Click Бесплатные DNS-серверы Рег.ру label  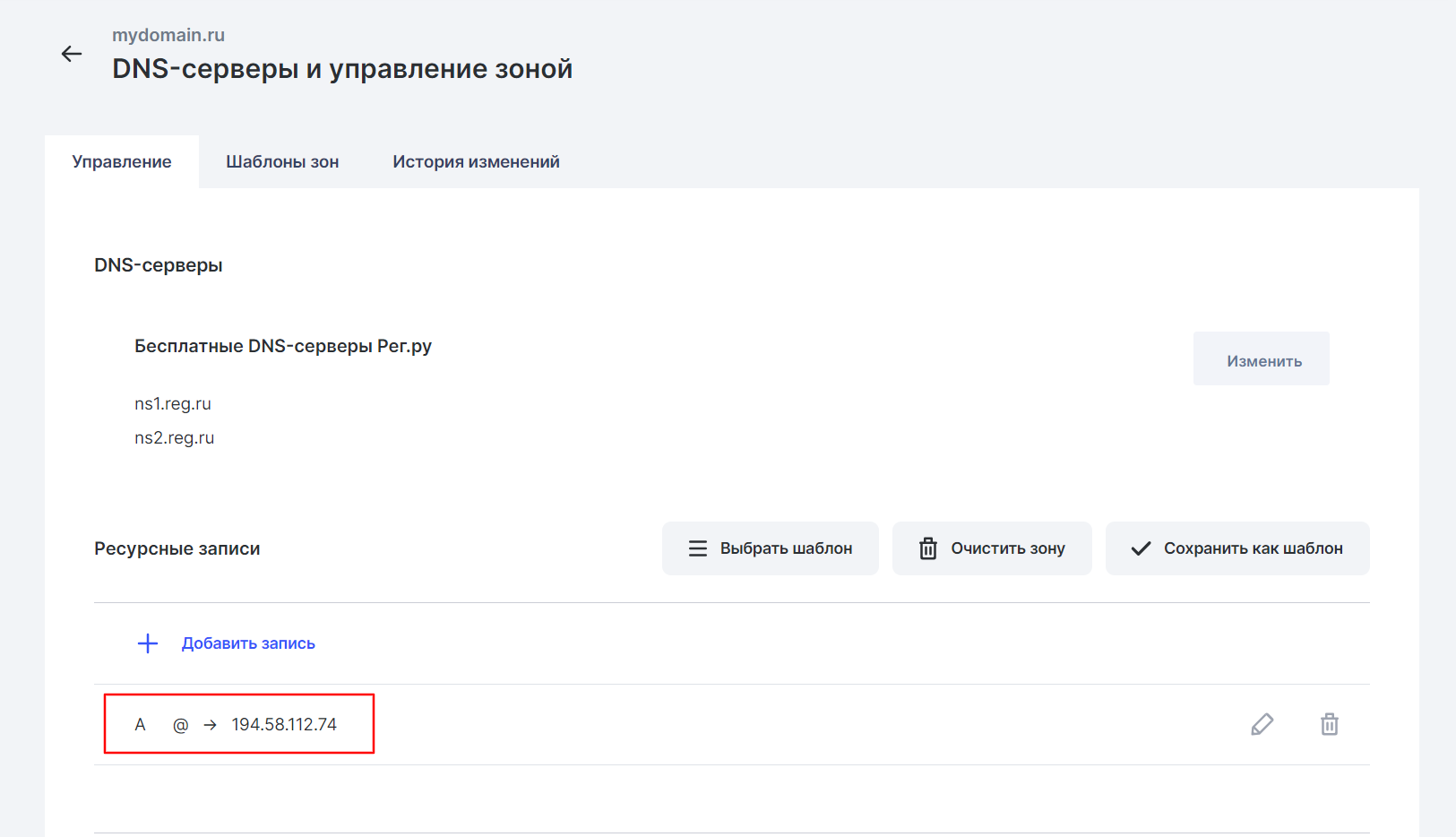coord(283,346)
